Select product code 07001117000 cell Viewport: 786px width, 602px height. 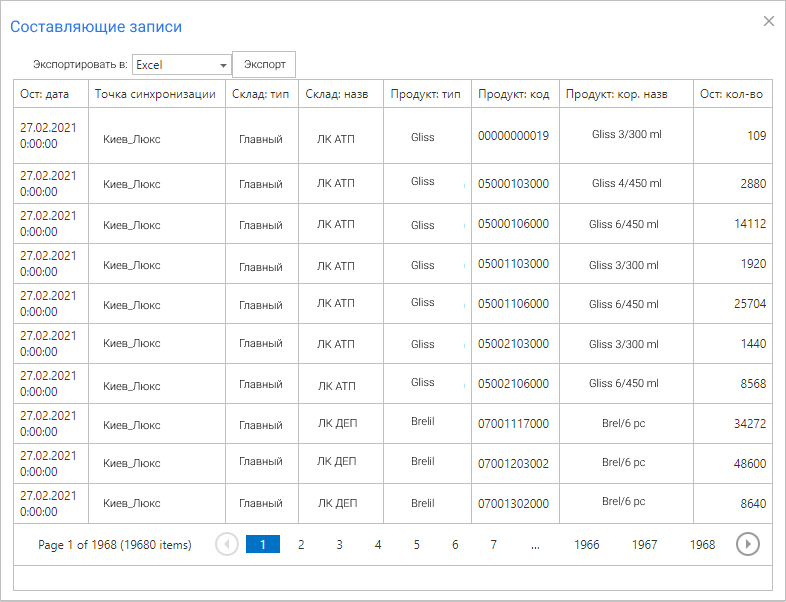(x=515, y=424)
